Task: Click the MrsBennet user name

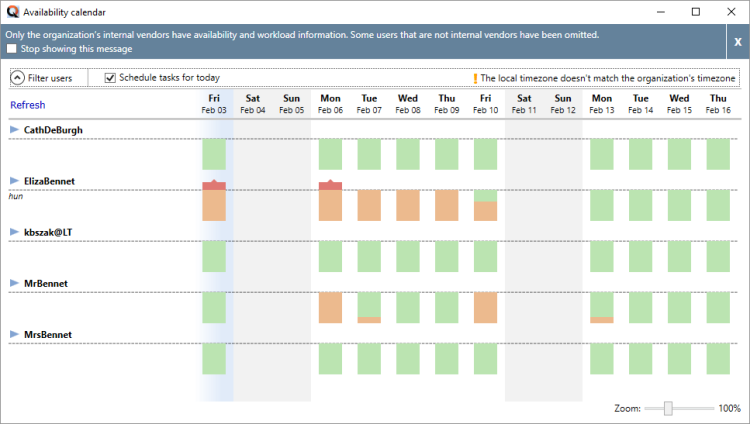Action: (x=48, y=335)
